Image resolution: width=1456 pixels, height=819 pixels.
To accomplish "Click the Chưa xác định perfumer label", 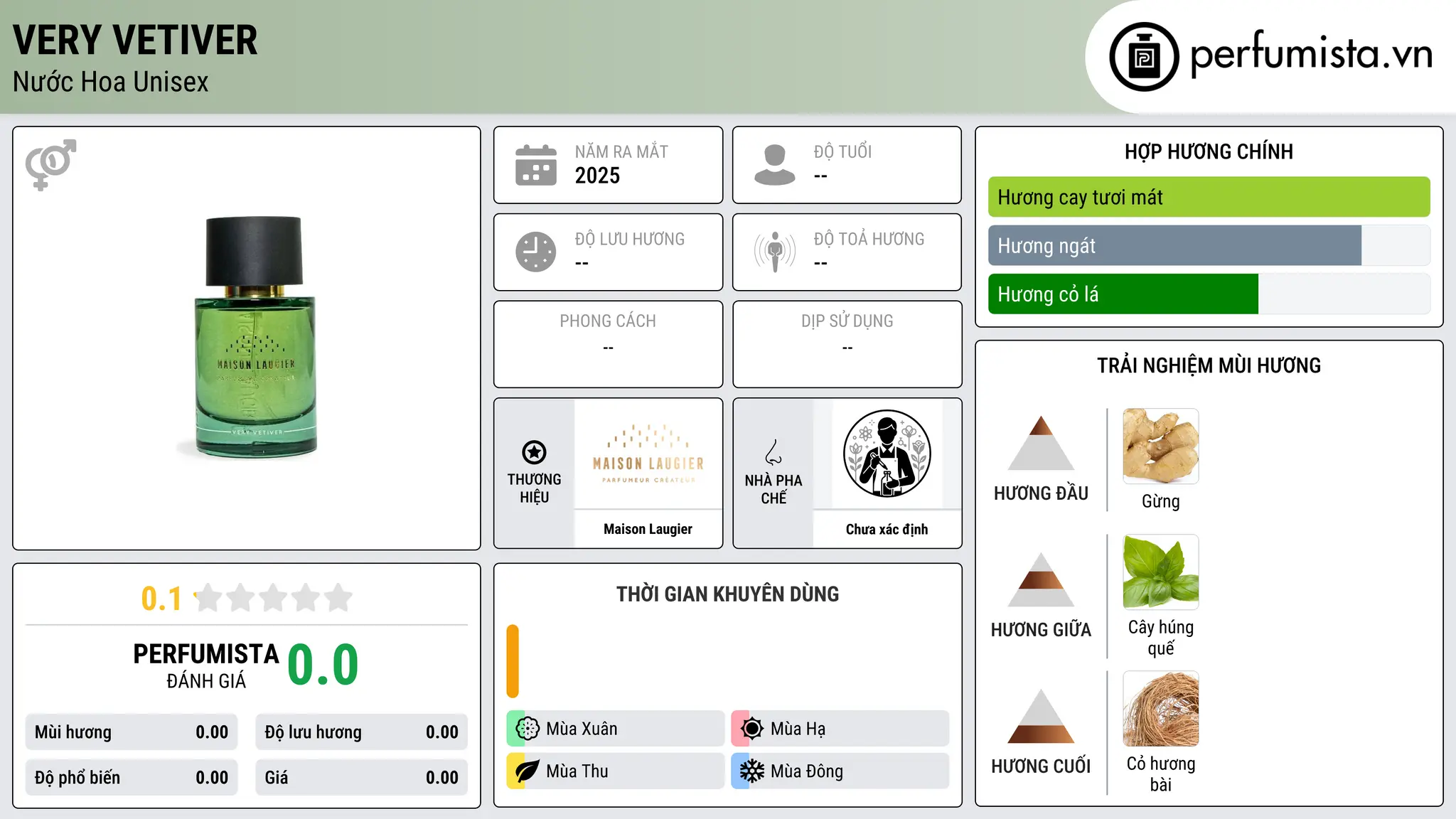I will (x=887, y=529).
